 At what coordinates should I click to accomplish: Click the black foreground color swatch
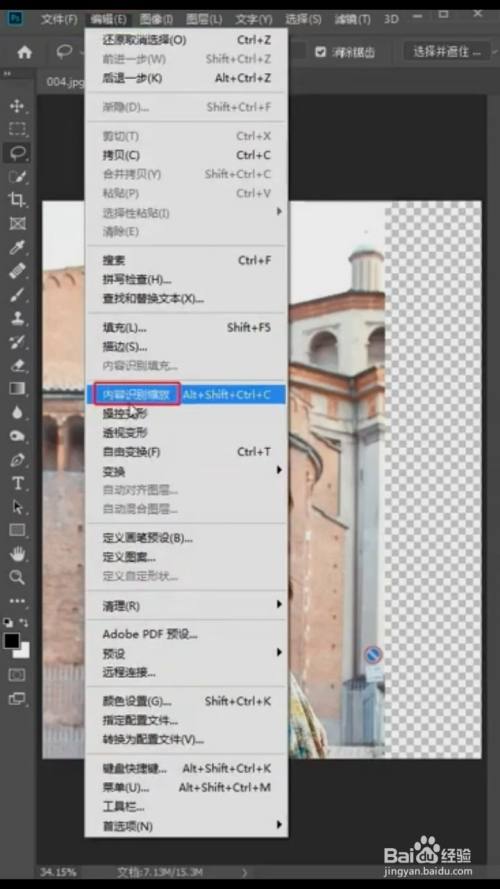click(x=12, y=641)
